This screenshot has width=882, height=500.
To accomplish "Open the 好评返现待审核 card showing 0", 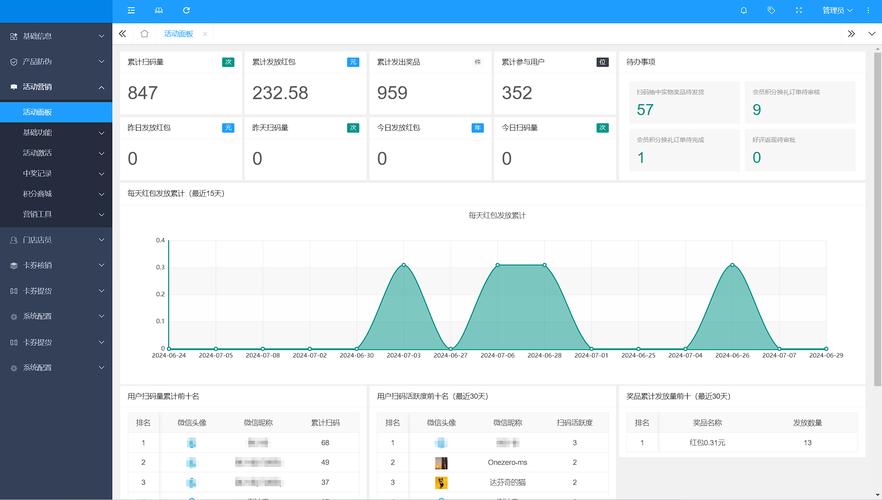I will pyautogui.click(x=800, y=150).
